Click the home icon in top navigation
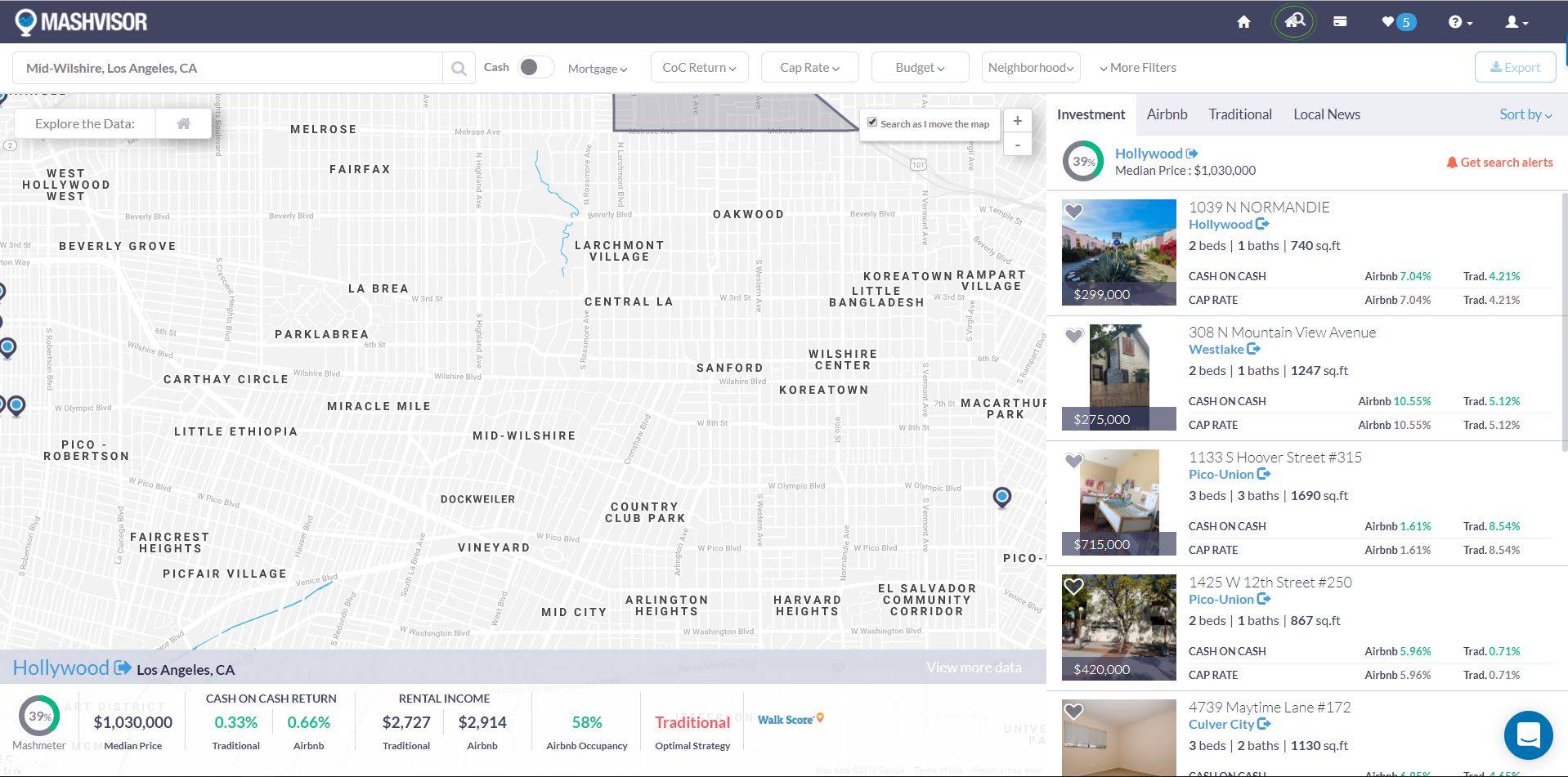This screenshot has height=777, width=1568. click(x=1243, y=22)
